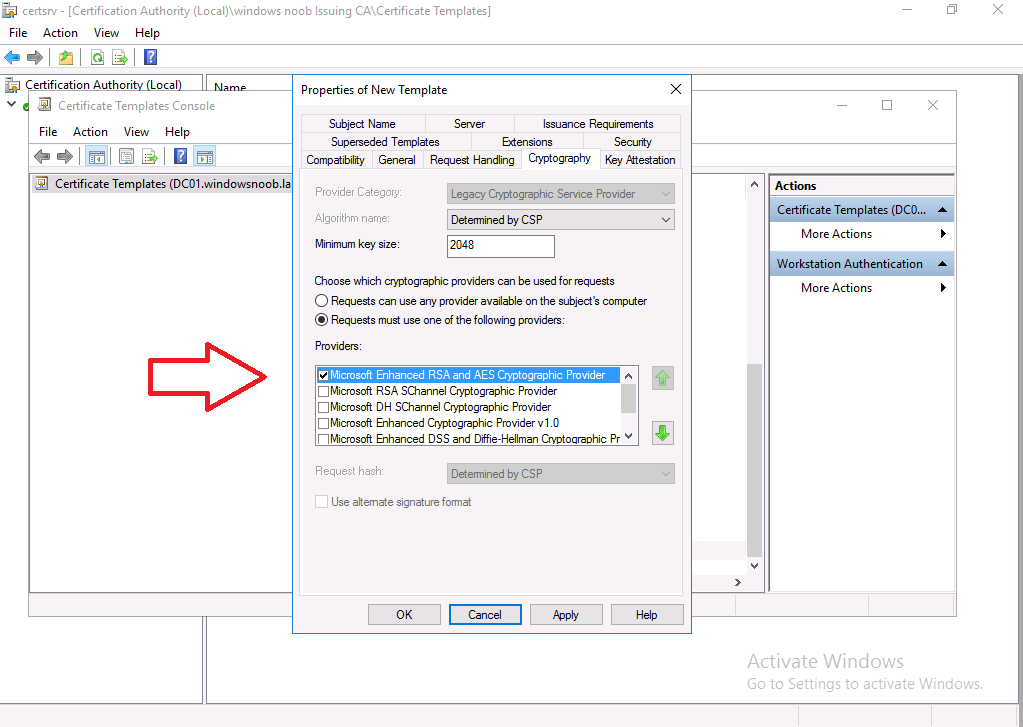Open the Provider Category dropdown
Viewport: 1023px width, 727px height.
click(560, 194)
